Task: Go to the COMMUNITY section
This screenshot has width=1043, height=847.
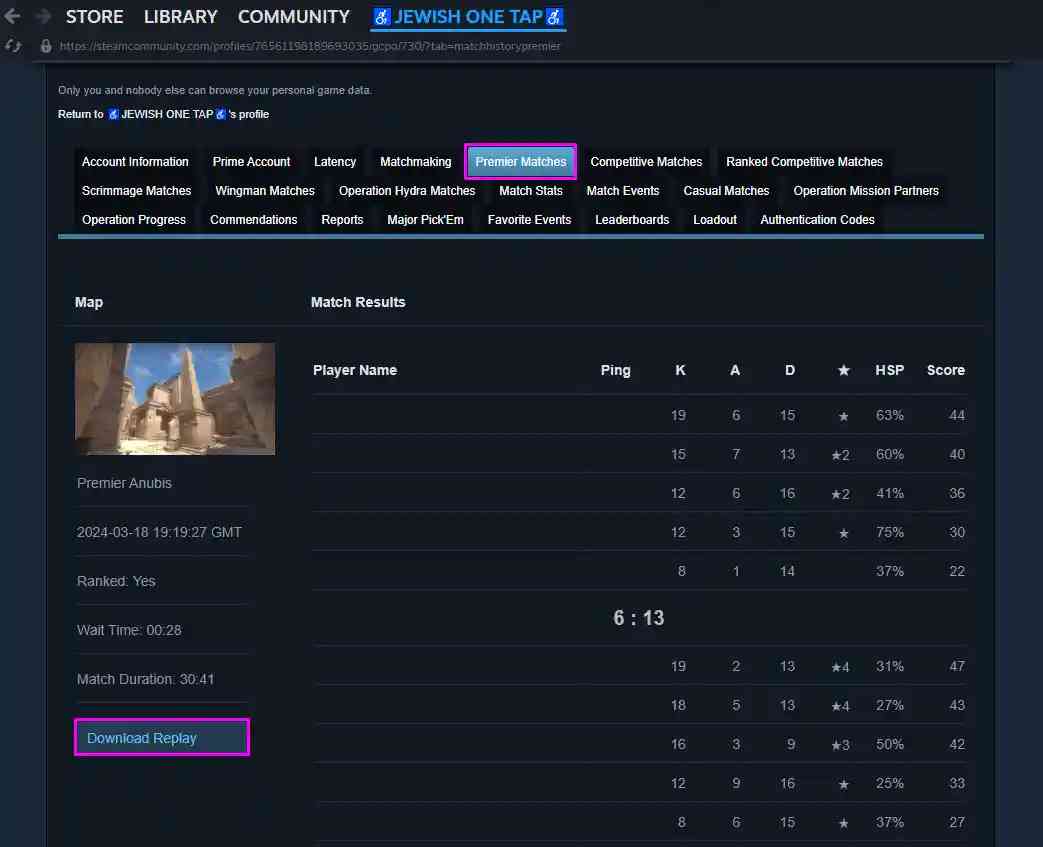Action: (x=293, y=17)
